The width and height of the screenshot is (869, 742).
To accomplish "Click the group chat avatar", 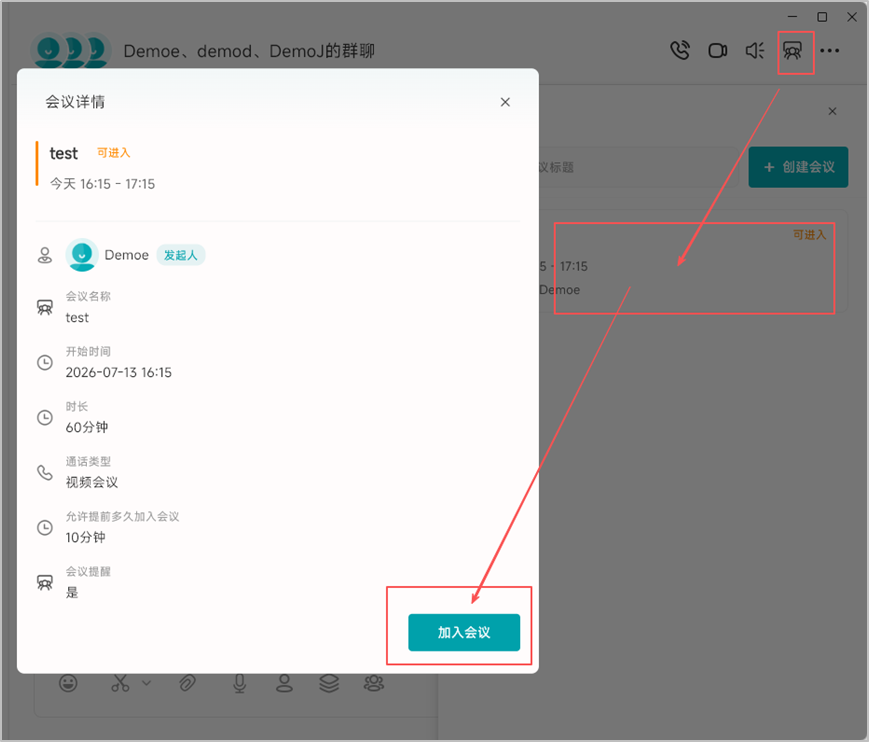I will coord(71,50).
